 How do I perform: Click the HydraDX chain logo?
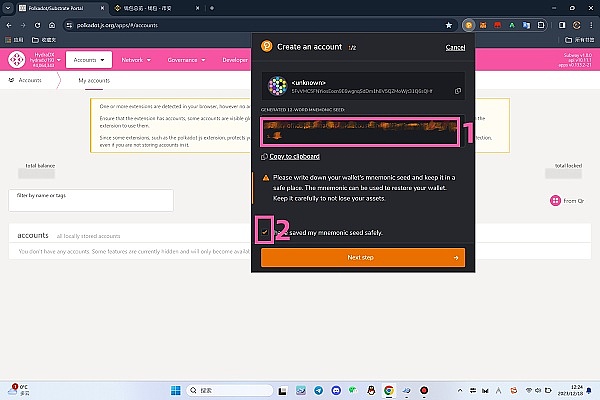[x=17, y=60]
